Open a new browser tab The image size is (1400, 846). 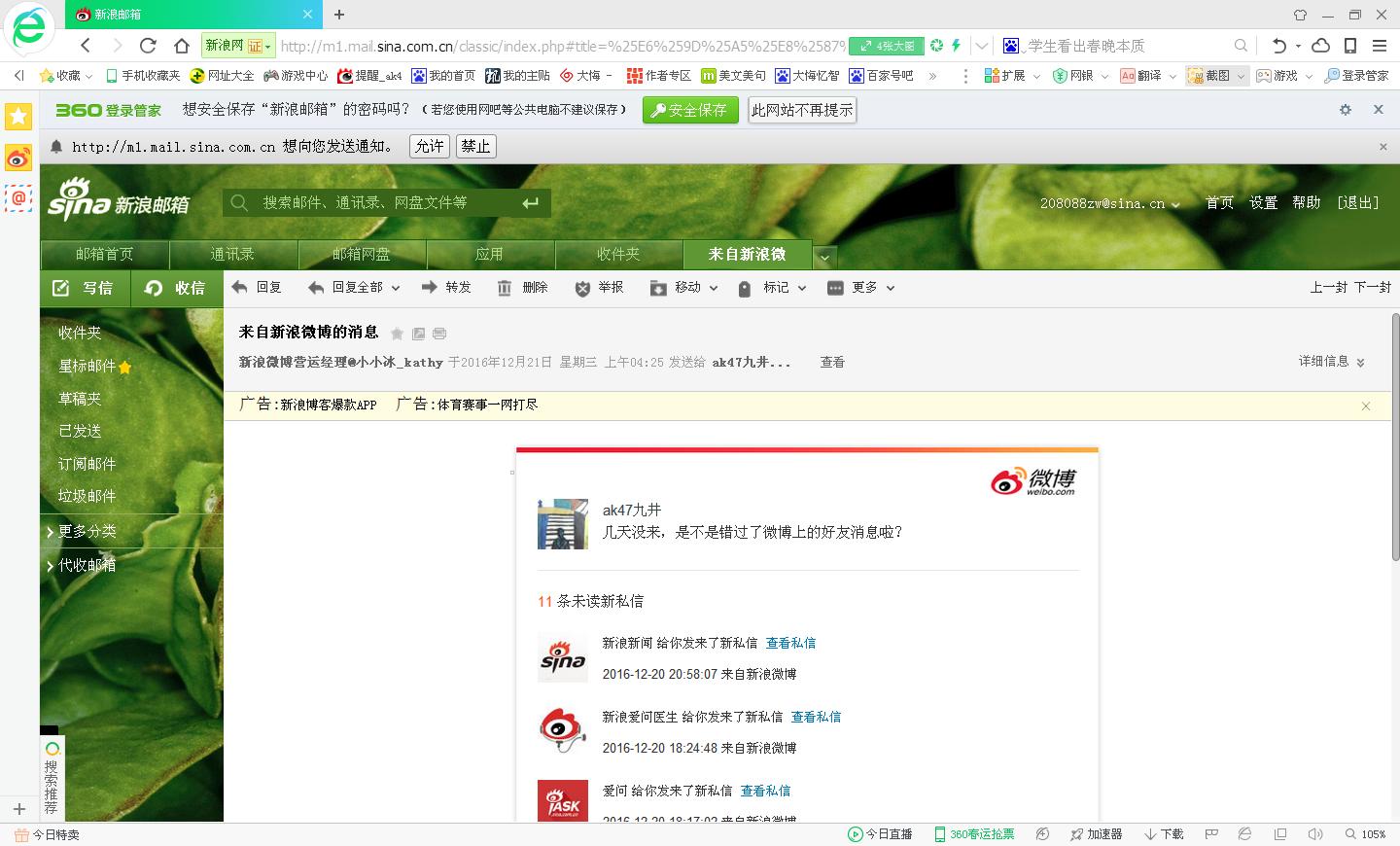click(339, 15)
